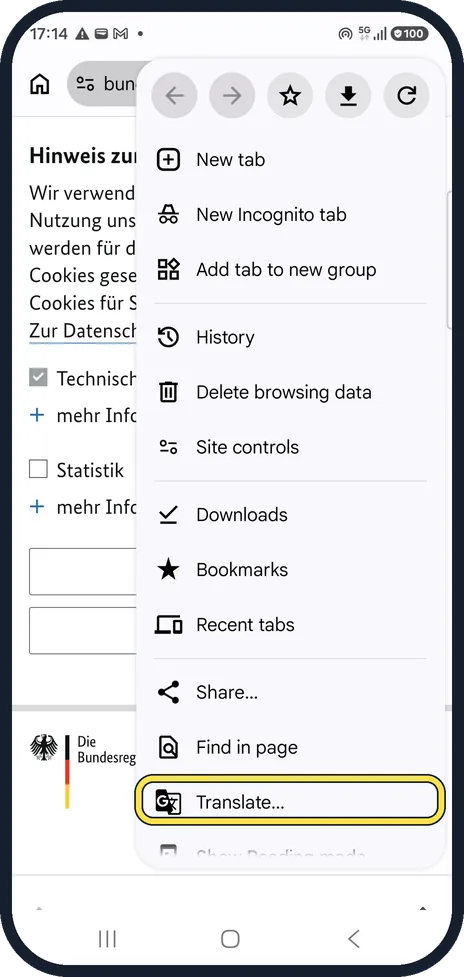Viewport: 464px width, 977px height.
Task: Click the second empty cookie banner button
Action: [82, 631]
